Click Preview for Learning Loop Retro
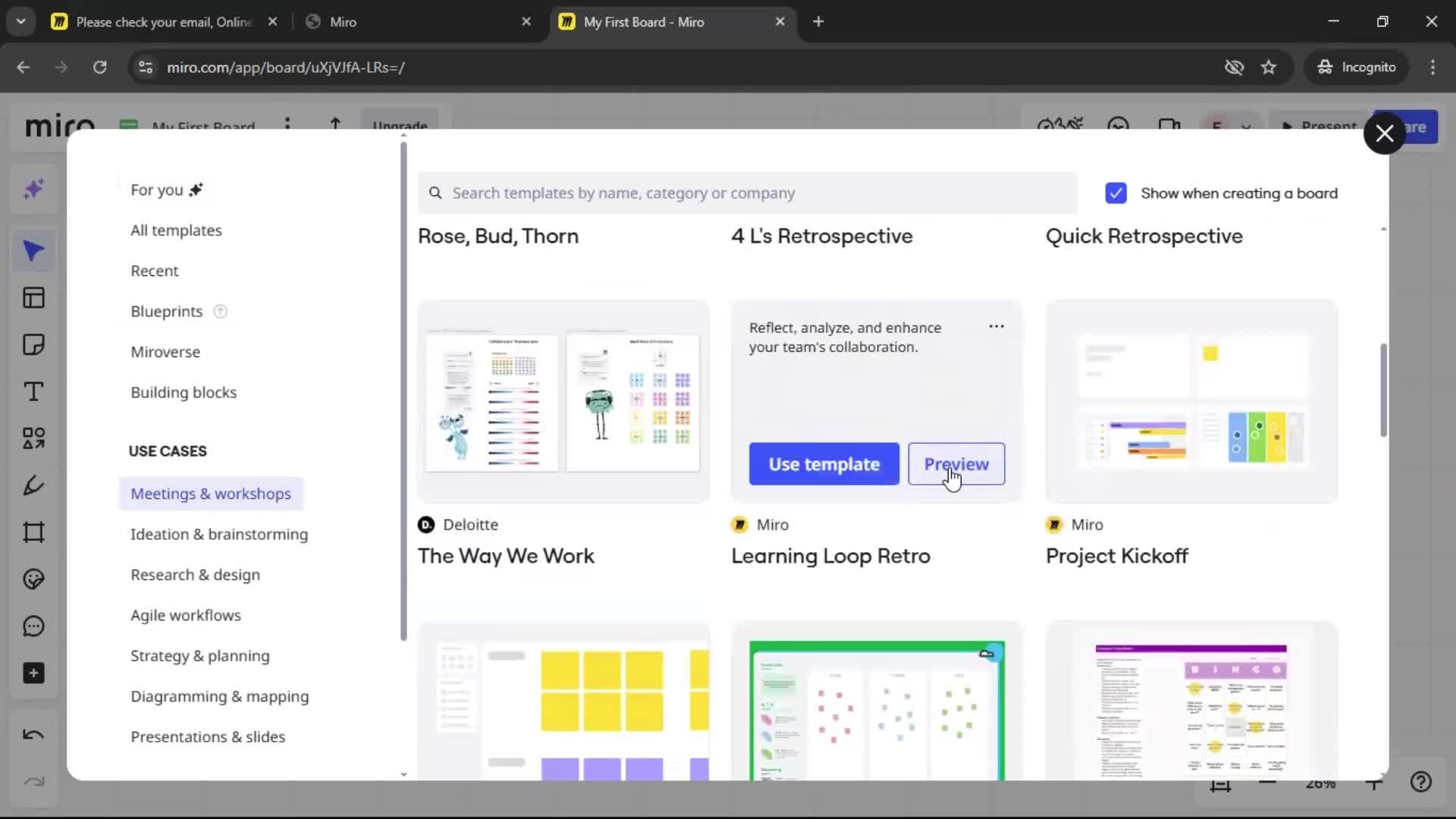Viewport: 1456px width, 819px height. 956,464
